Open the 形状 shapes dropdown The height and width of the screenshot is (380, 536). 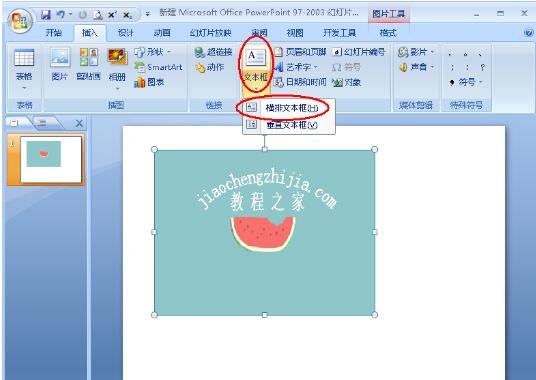pyautogui.click(x=153, y=52)
